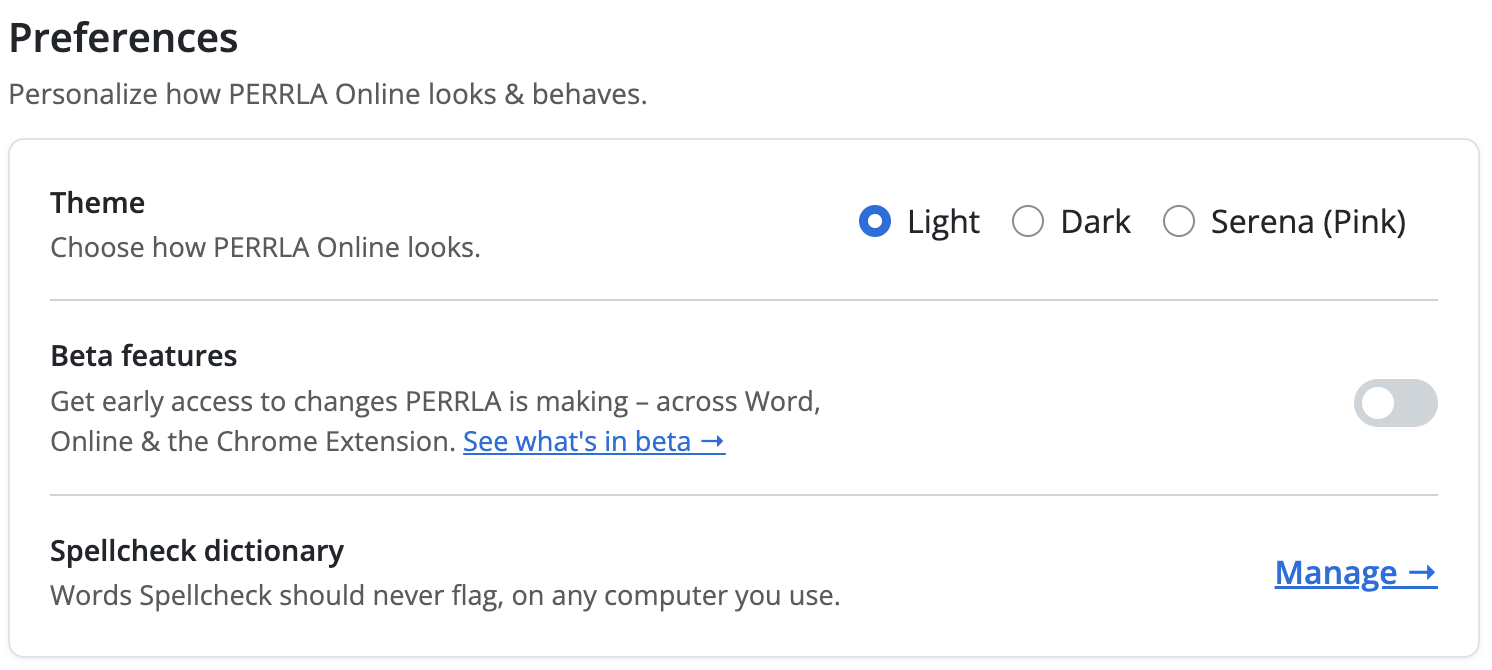This screenshot has height=670, width=1492.
Task: Click the "Spellcheck dictionary" setting label
Action: (197, 551)
